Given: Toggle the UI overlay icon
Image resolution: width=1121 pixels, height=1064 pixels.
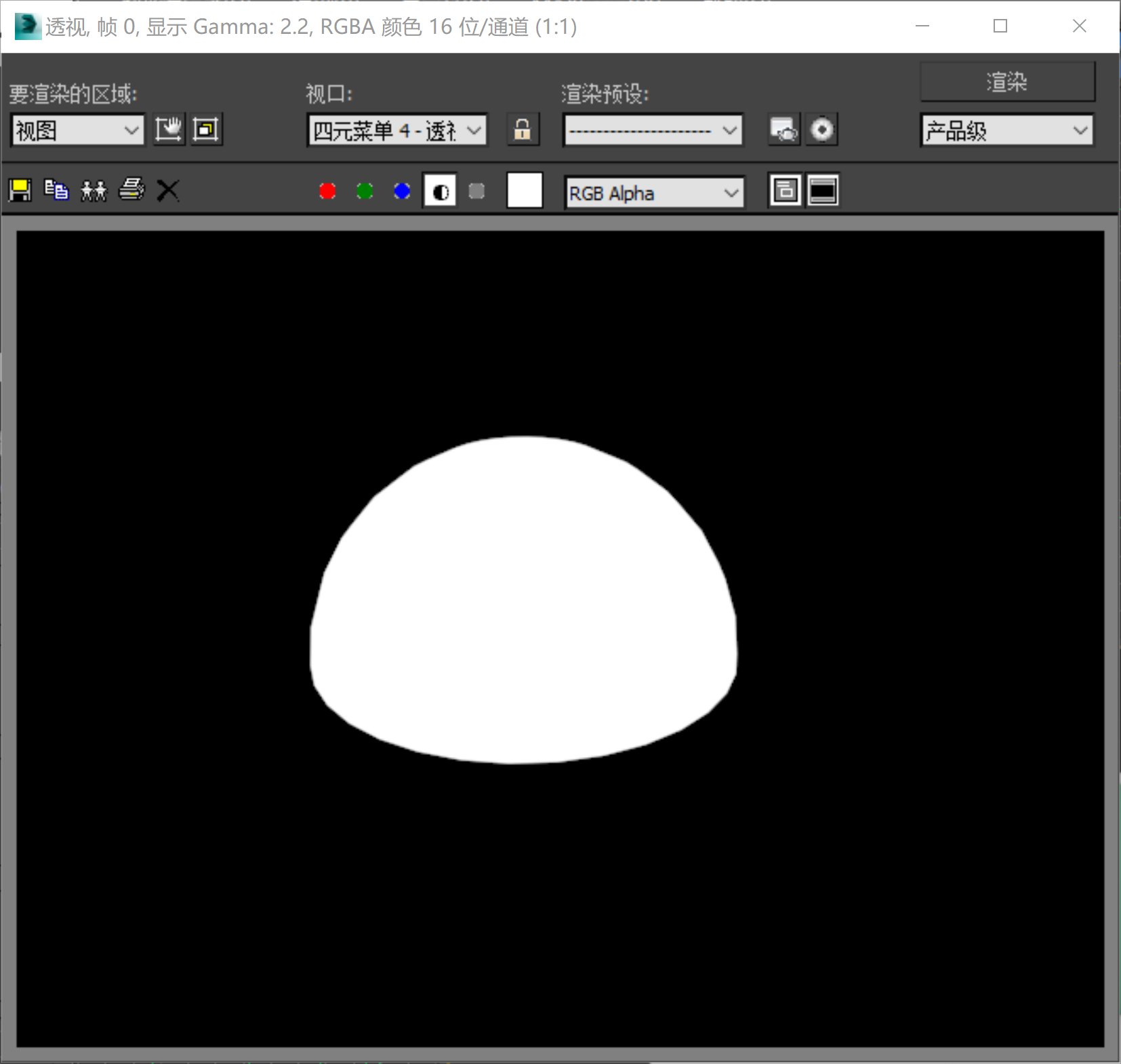Looking at the screenshot, I should point(785,190).
